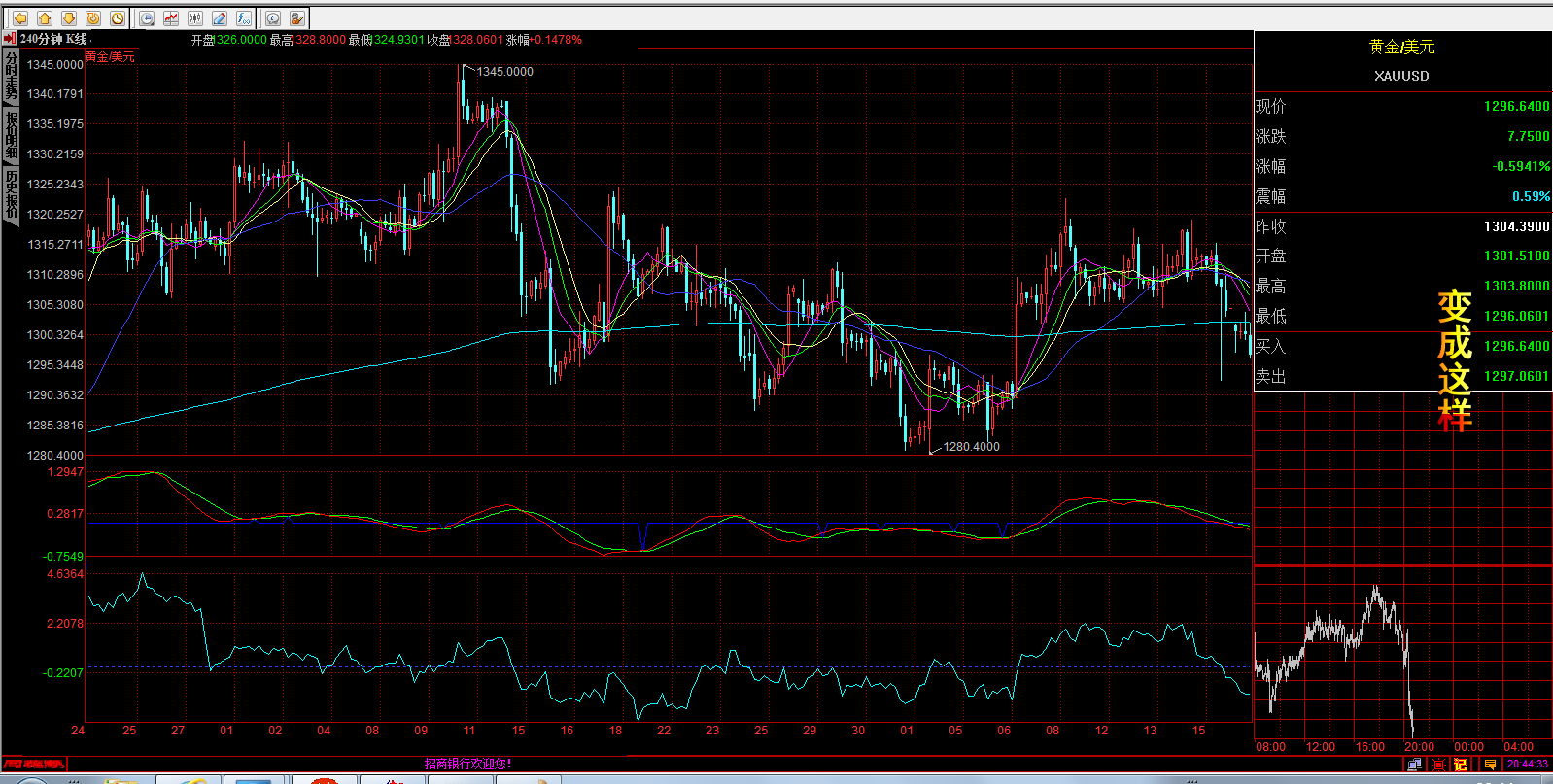Click the 黄金/美元 label inside the chart
Viewport: 1553px width, 784px height.
click(110, 56)
